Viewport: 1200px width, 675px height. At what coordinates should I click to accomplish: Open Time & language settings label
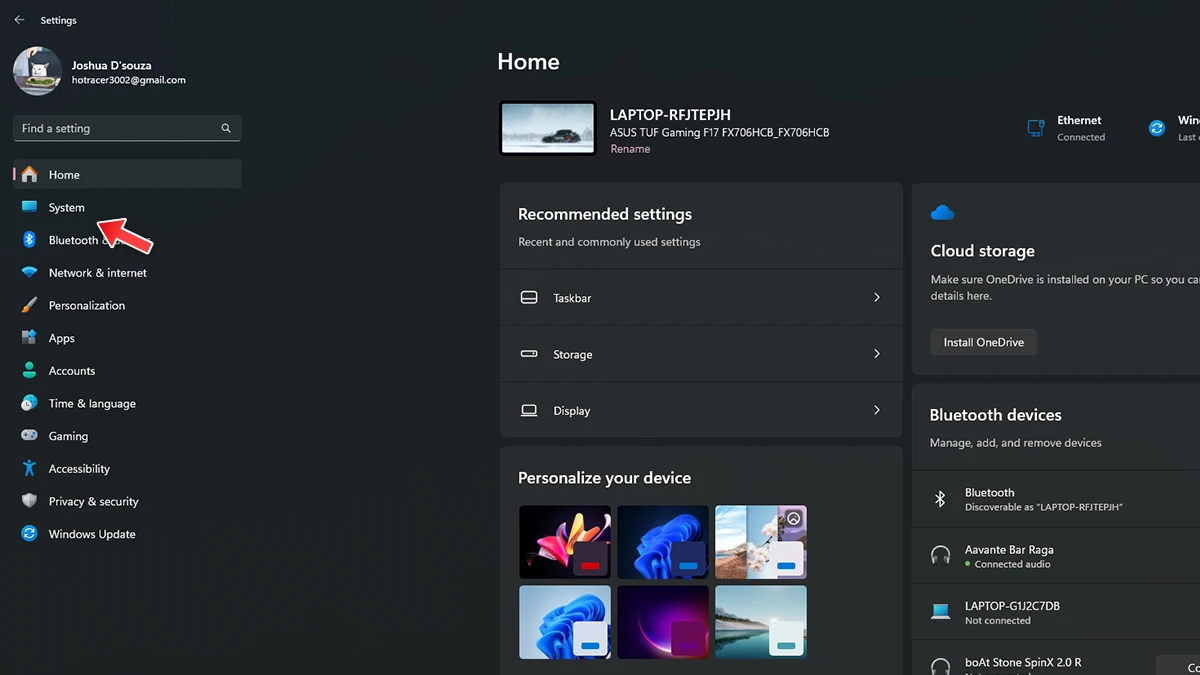92,404
